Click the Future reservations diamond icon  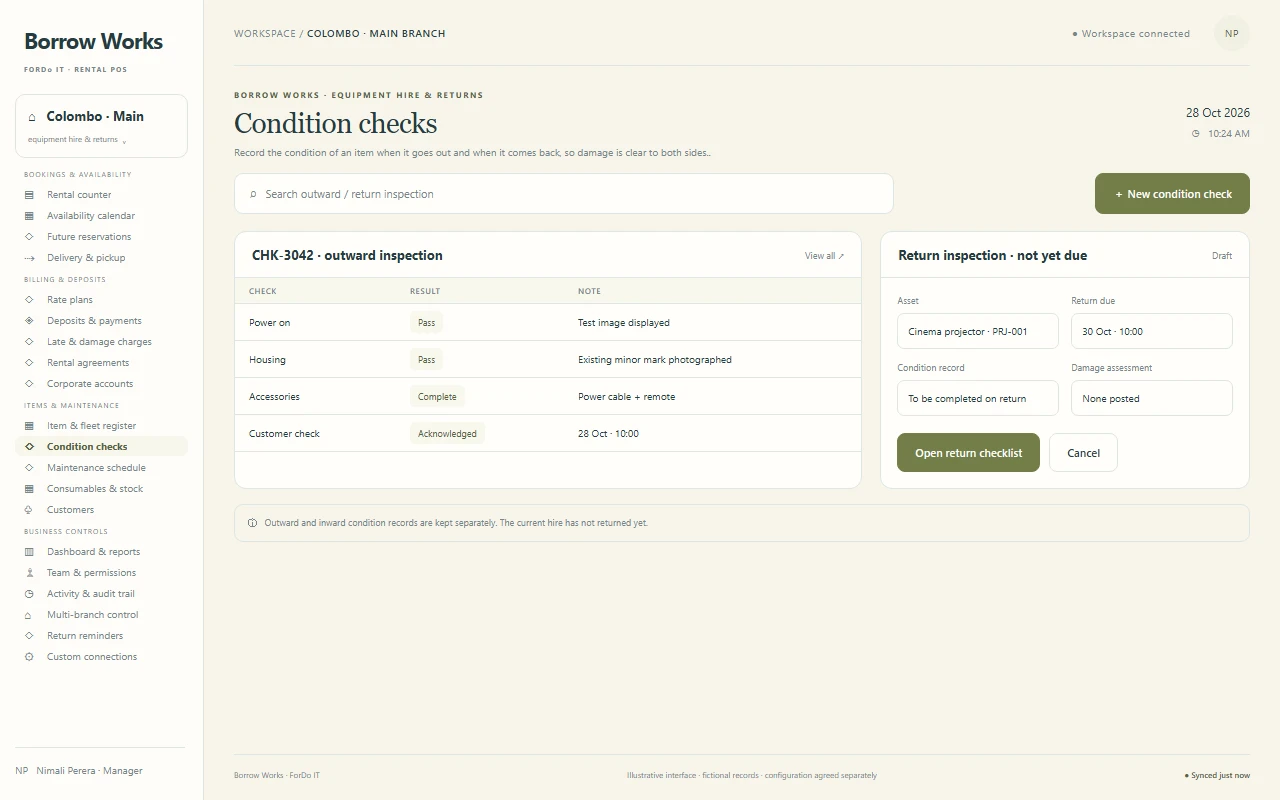click(x=29, y=237)
